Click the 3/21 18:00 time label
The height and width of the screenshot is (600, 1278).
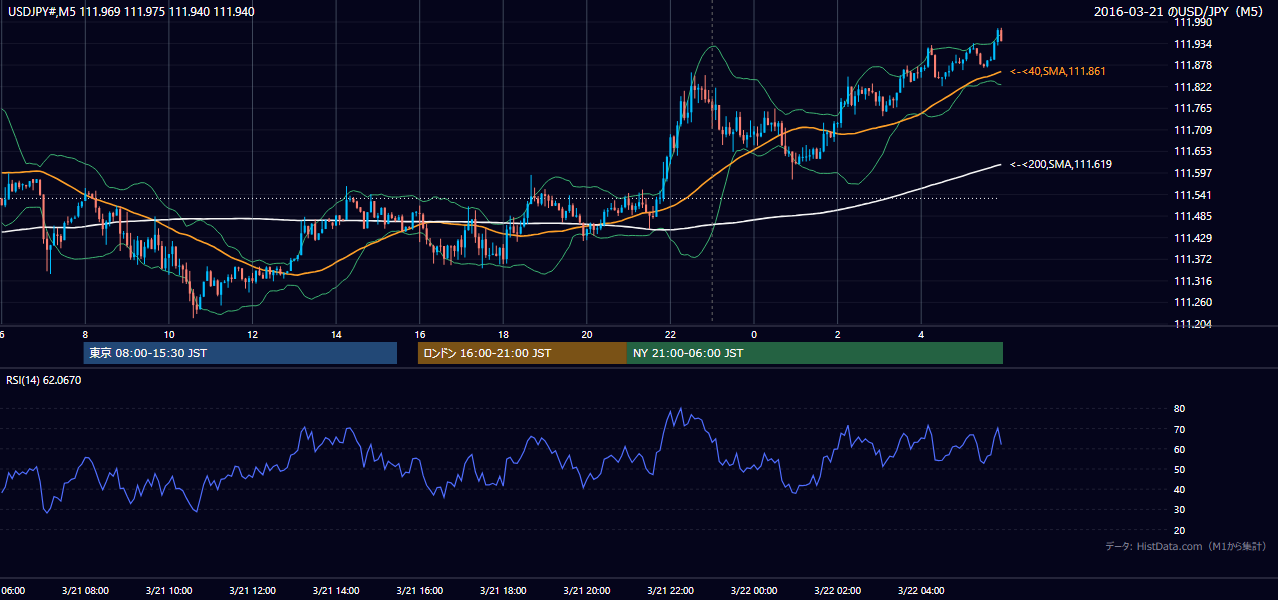click(x=503, y=591)
